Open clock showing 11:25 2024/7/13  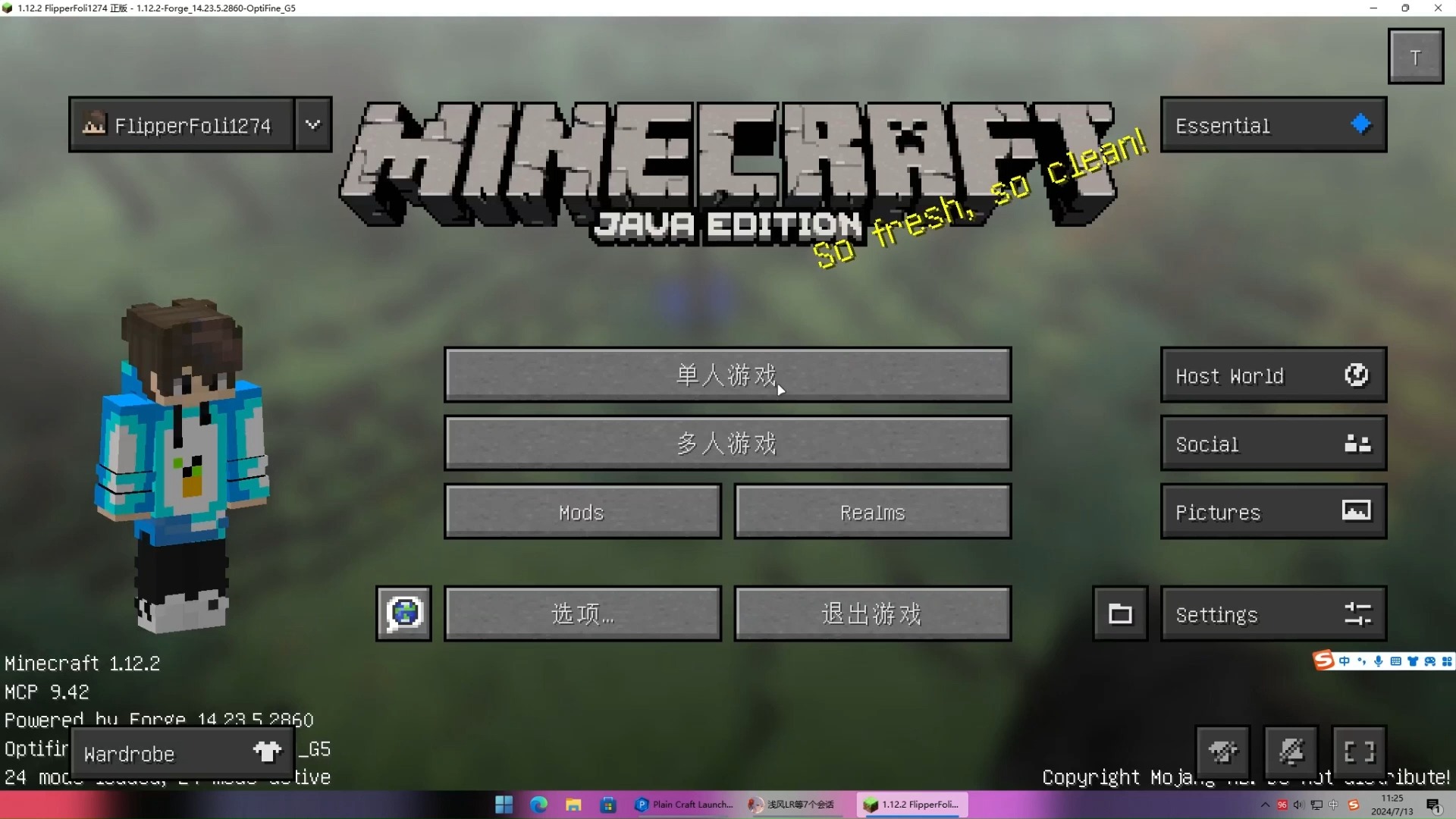1392,805
